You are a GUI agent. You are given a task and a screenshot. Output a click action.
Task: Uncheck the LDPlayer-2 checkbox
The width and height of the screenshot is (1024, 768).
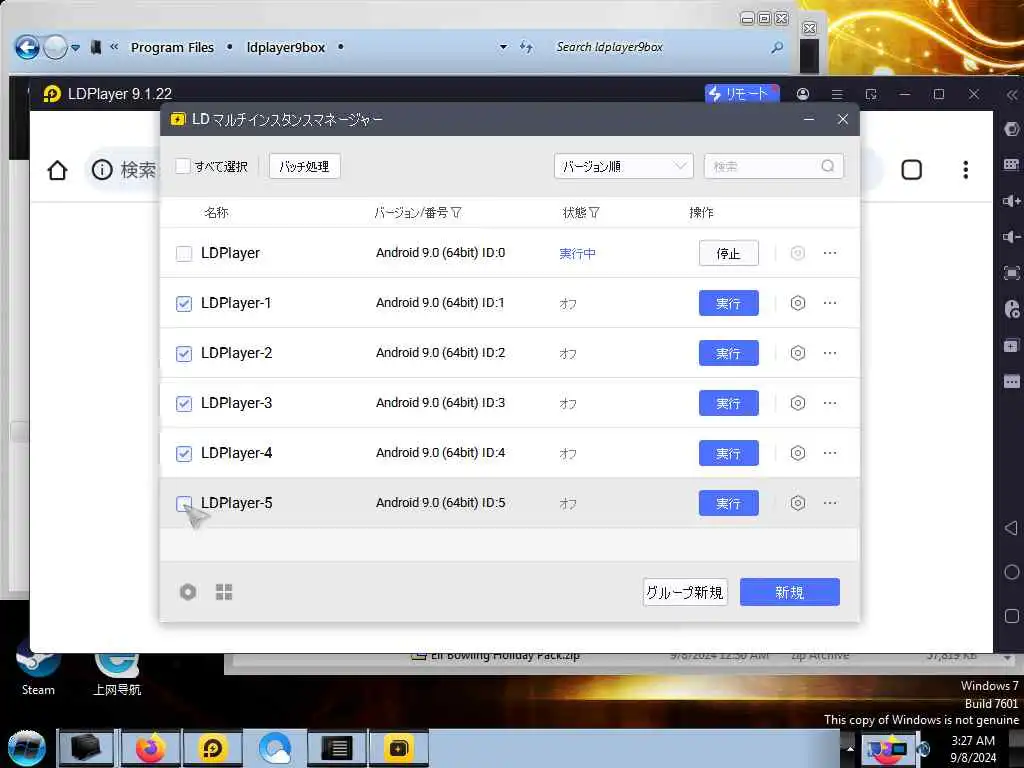[x=184, y=353]
